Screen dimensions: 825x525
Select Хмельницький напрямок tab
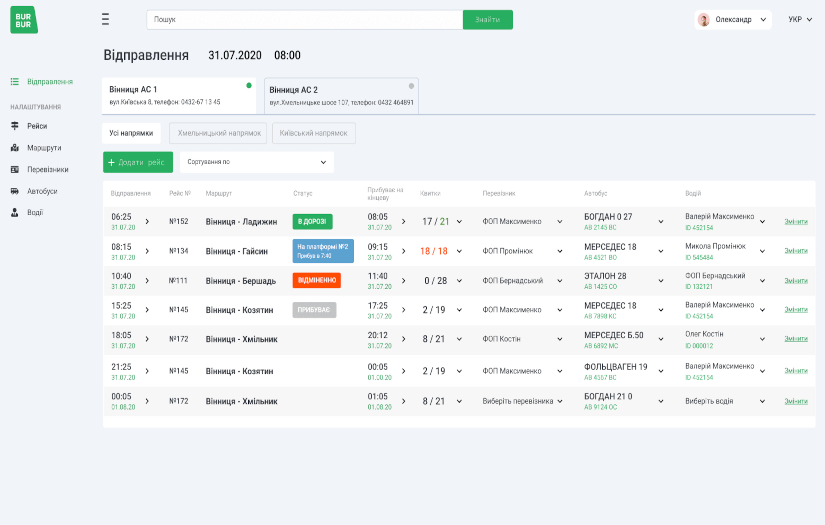pos(218,133)
